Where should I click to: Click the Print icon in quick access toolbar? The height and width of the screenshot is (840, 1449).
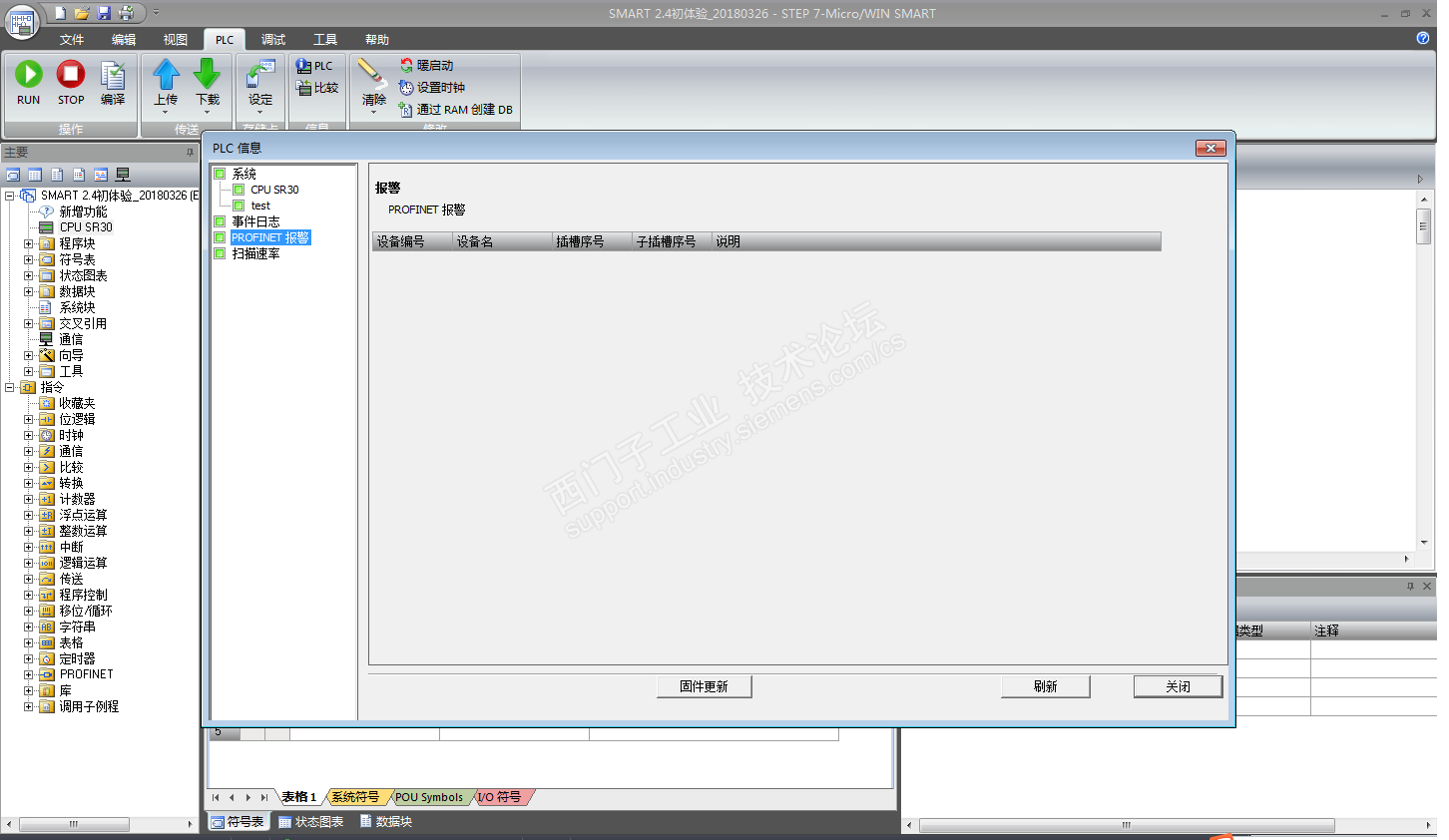click(x=126, y=13)
